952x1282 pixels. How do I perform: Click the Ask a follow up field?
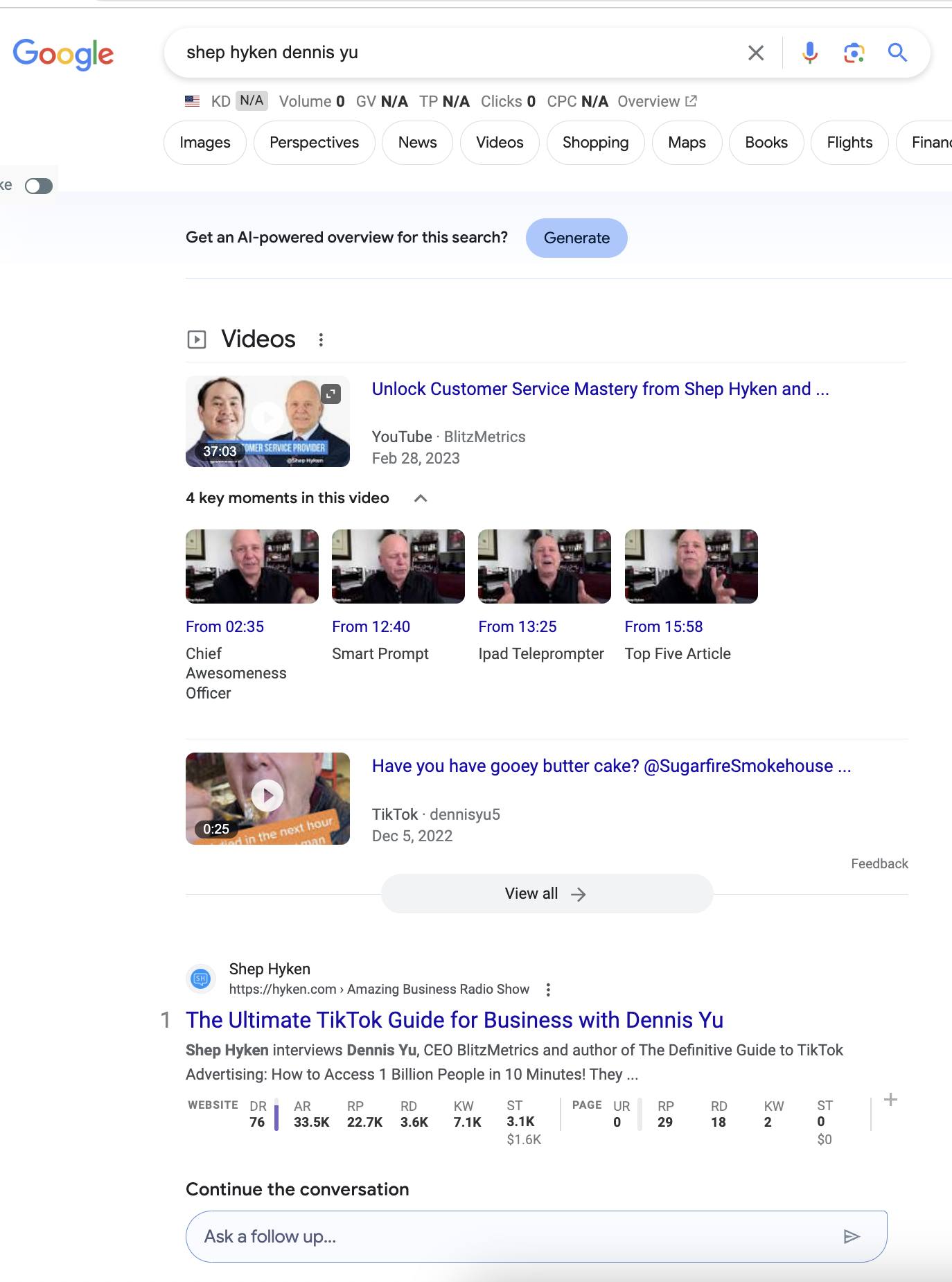tap(513, 1236)
